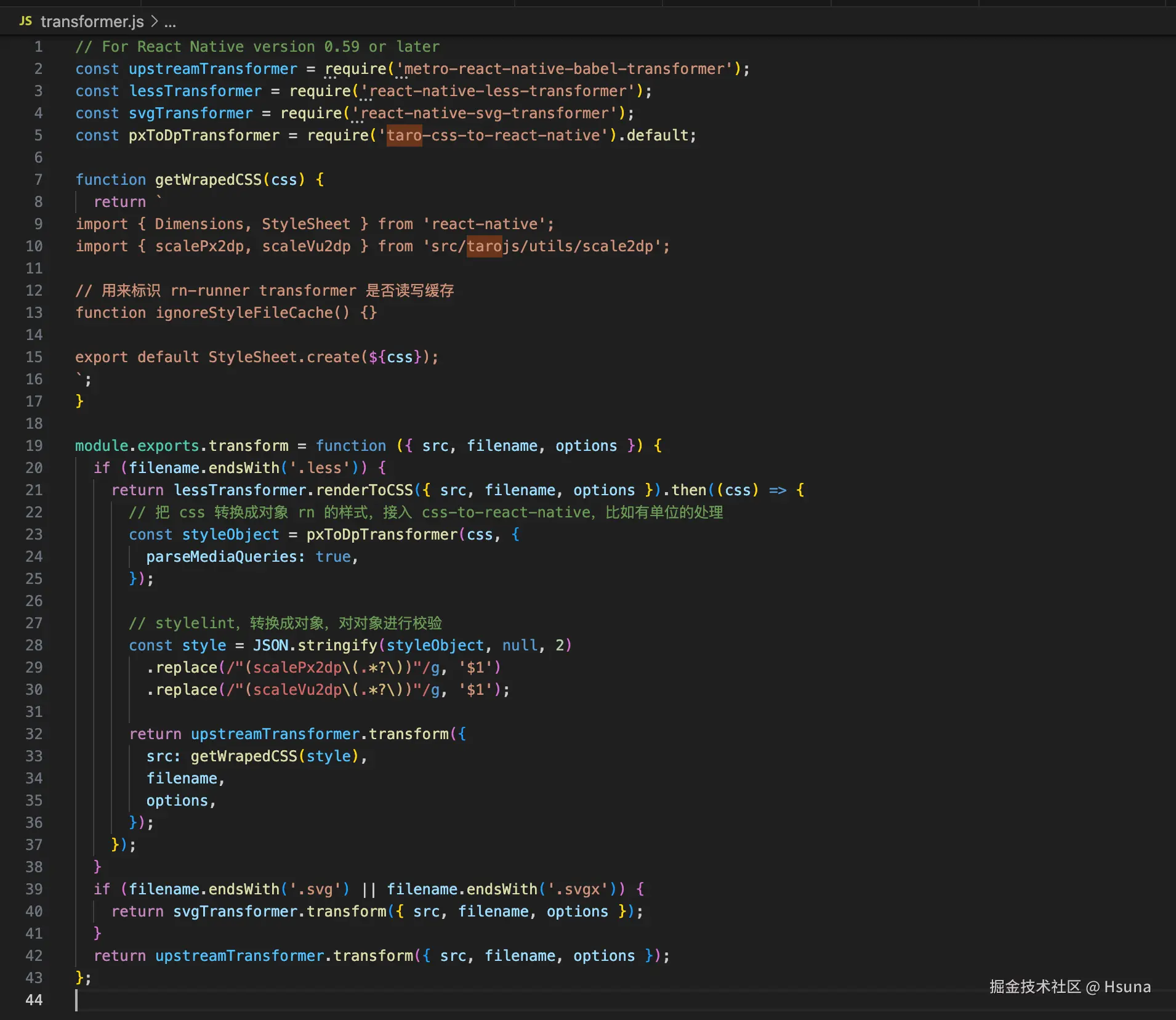The height and width of the screenshot is (1020, 1176).
Task: Open the transformer.js breadcrumb
Action: (92, 22)
